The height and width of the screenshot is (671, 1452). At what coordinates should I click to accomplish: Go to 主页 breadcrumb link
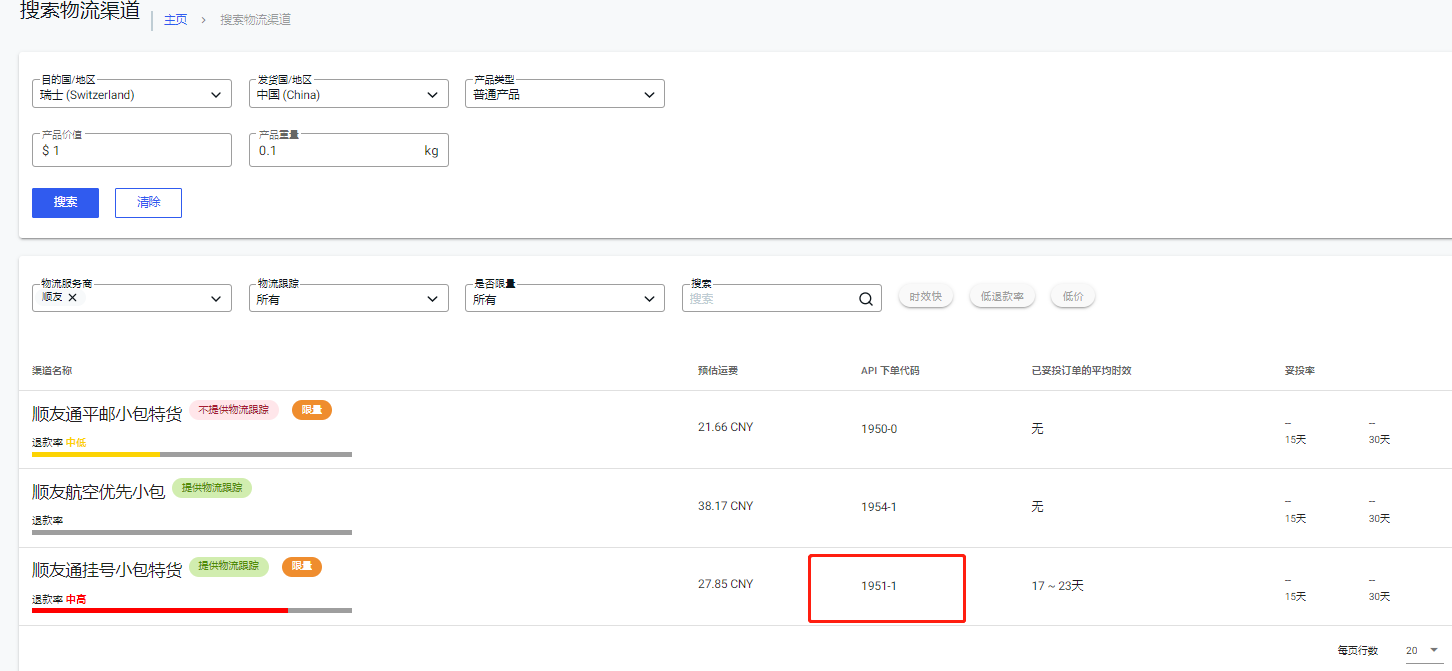176,19
